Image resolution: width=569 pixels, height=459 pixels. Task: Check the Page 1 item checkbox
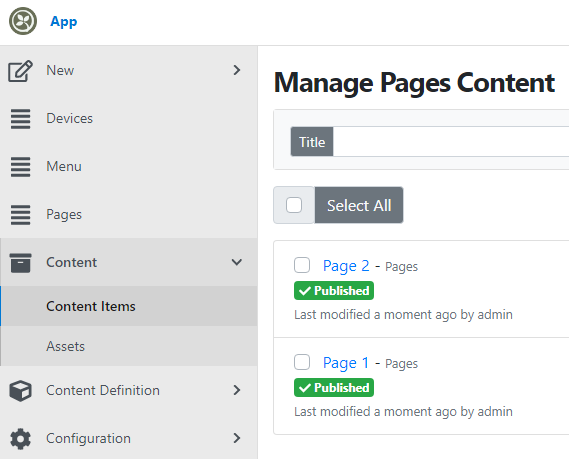(x=302, y=362)
